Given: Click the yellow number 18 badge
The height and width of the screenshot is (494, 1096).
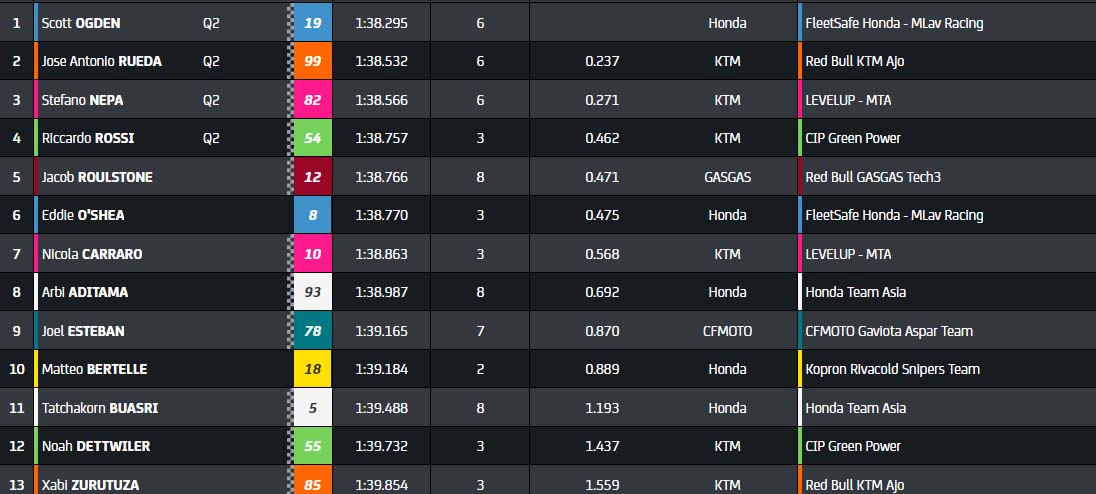Looking at the screenshot, I should [x=312, y=369].
